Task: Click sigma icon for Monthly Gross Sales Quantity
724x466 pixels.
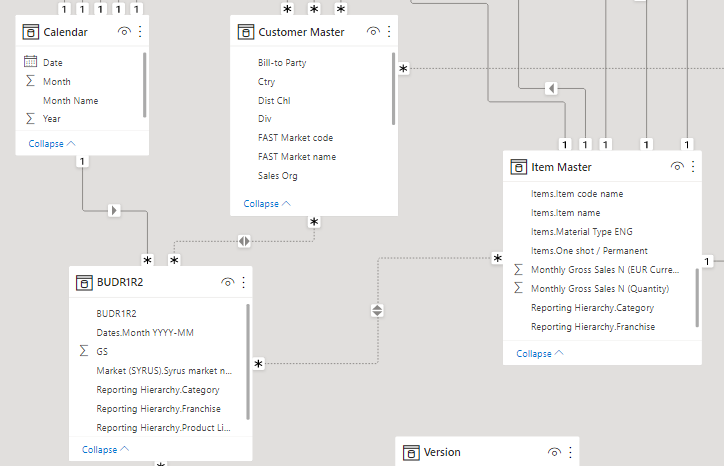Action: [519, 288]
